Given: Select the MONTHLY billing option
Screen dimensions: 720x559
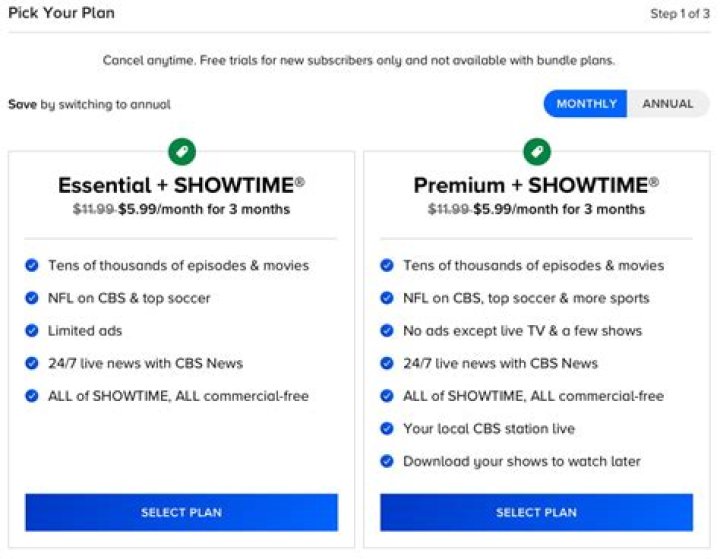Looking at the screenshot, I should point(586,104).
